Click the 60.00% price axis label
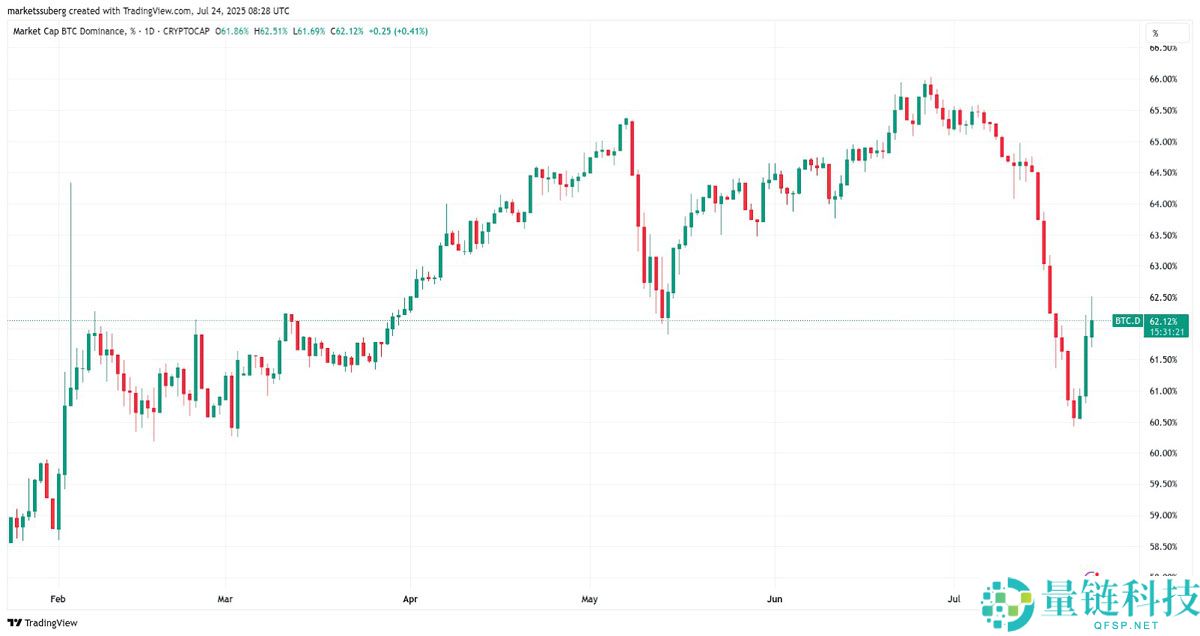 pyautogui.click(x=1163, y=453)
